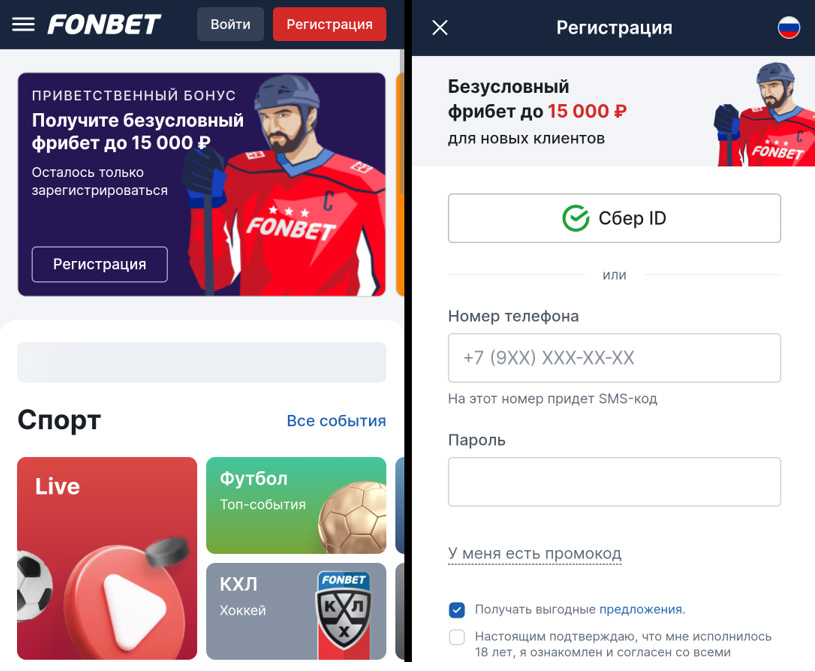Viewport: 815px width, 671px height.
Task: Expand "У меня есть промокод"
Action: [535, 554]
